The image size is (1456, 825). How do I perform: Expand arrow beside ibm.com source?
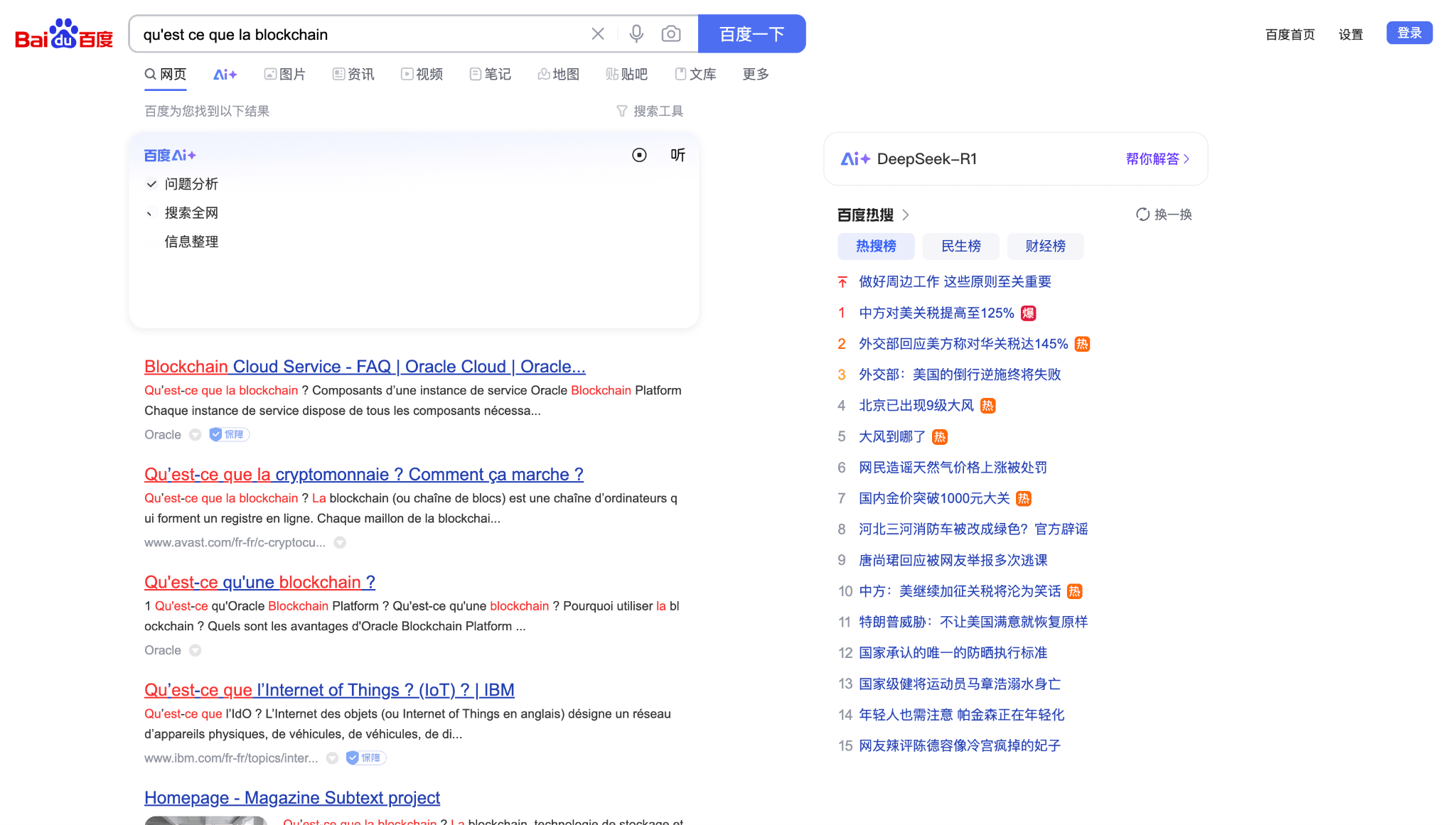[x=332, y=758]
